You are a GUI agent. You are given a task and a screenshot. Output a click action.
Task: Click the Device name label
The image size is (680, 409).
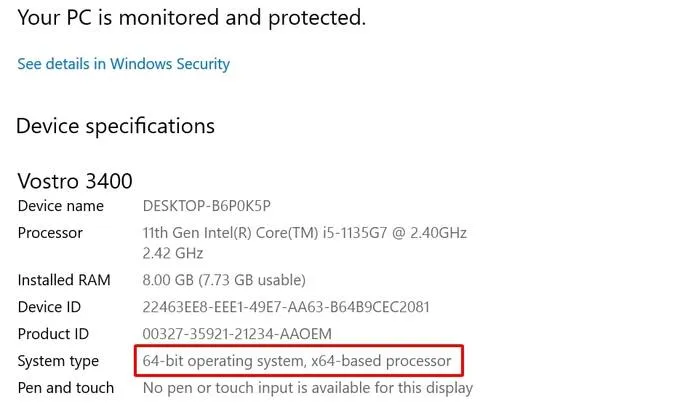[61, 206]
